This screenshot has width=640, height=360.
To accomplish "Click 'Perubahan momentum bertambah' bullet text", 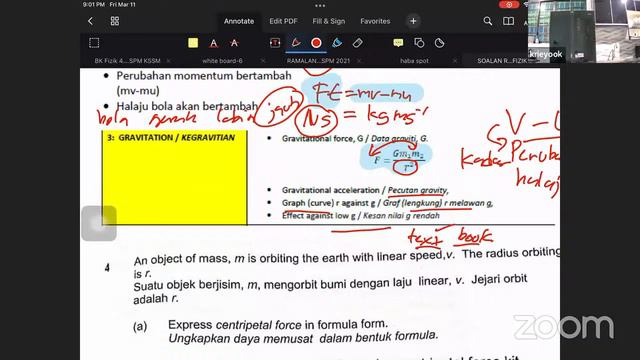I will (x=204, y=76).
